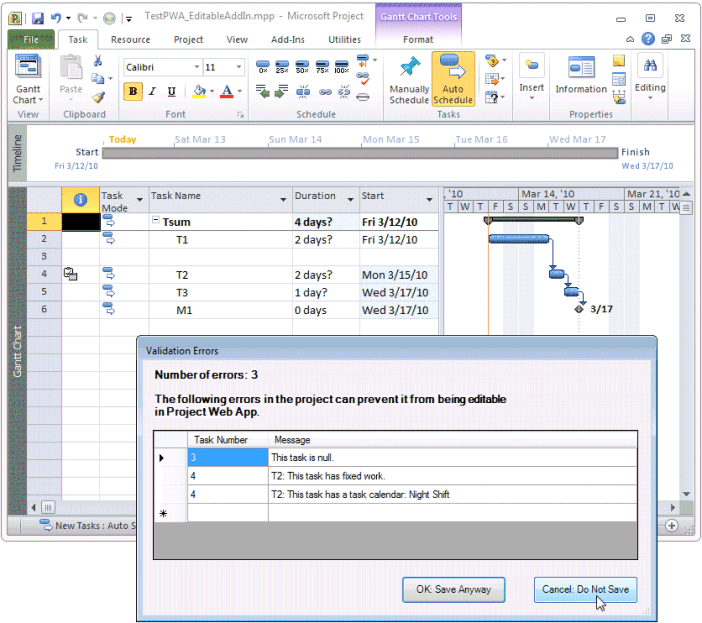This screenshot has width=702, height=623.
Task: Click Add to Timeline icon
Action: (x=619, y=97)
